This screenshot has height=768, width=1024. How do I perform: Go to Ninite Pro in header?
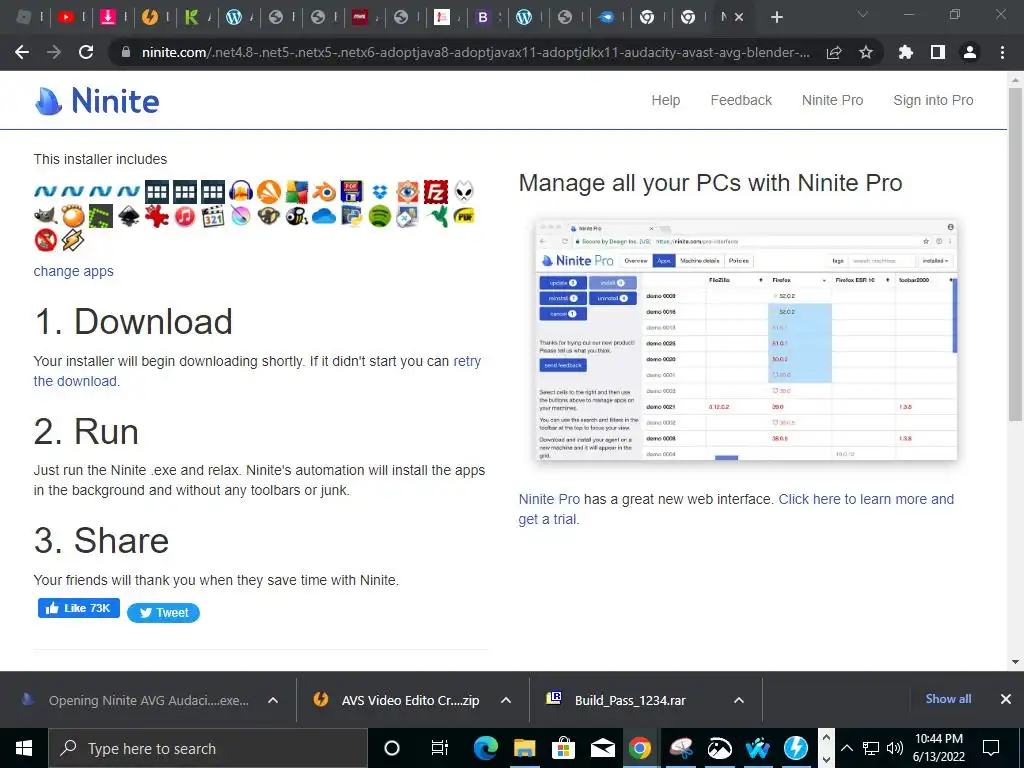coord(833,100)
